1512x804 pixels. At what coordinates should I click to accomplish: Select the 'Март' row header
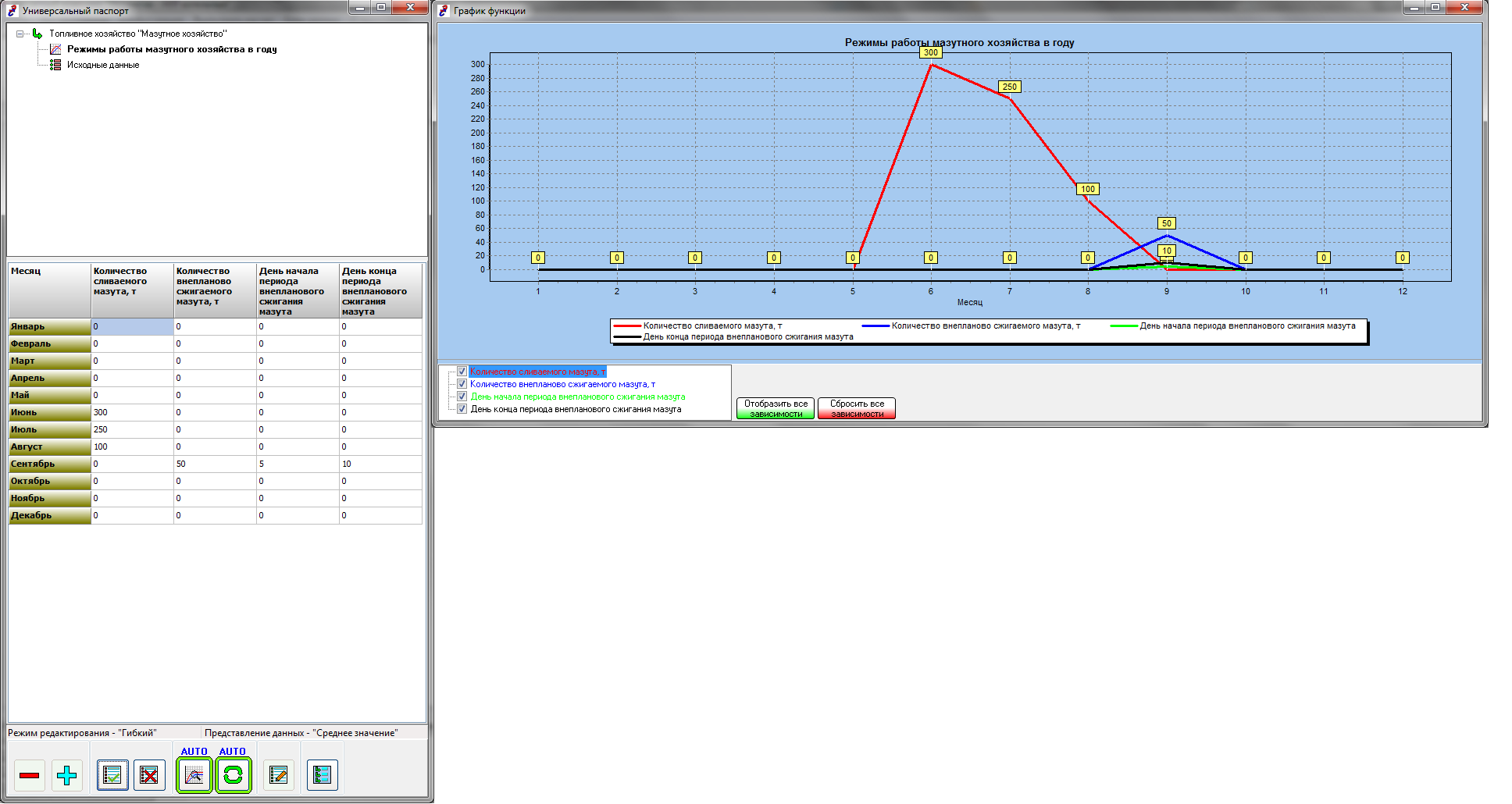point(49,361)
